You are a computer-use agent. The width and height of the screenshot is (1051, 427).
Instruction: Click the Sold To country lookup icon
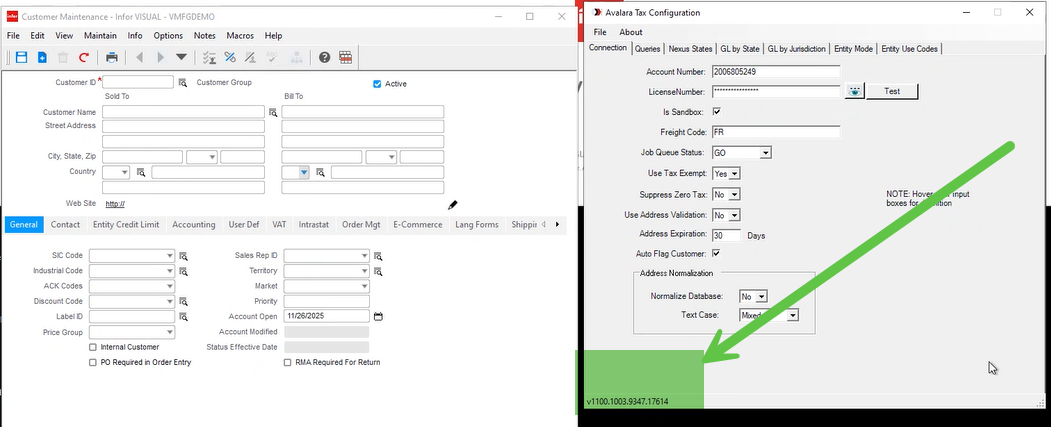pyautogui.click(x=141, y=173)
